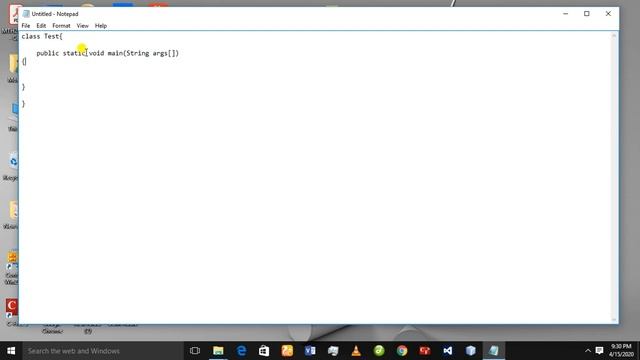Viewport: 640px width, 360px height.
Task: Click the scroll up arrow of Notepad's scrollbar
Action: [x=614, y=36]
